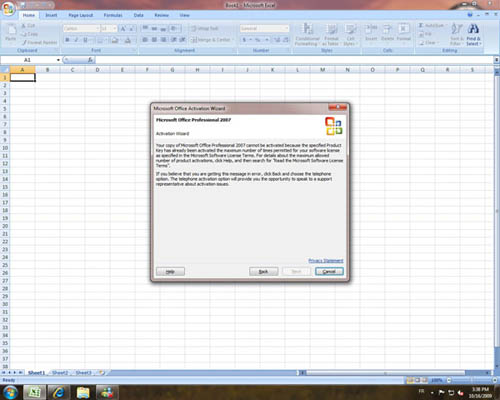Image resolution: width=500 pixels, height=400 pixels.
Task: Switch to the View tab
Action: pyautogui.click(x=184, y=15)
